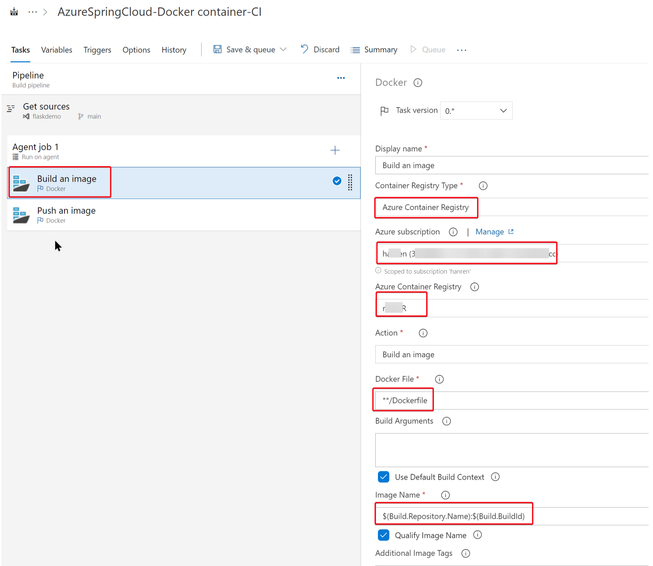
Task: Open the History tab
Action: point(174,50)
